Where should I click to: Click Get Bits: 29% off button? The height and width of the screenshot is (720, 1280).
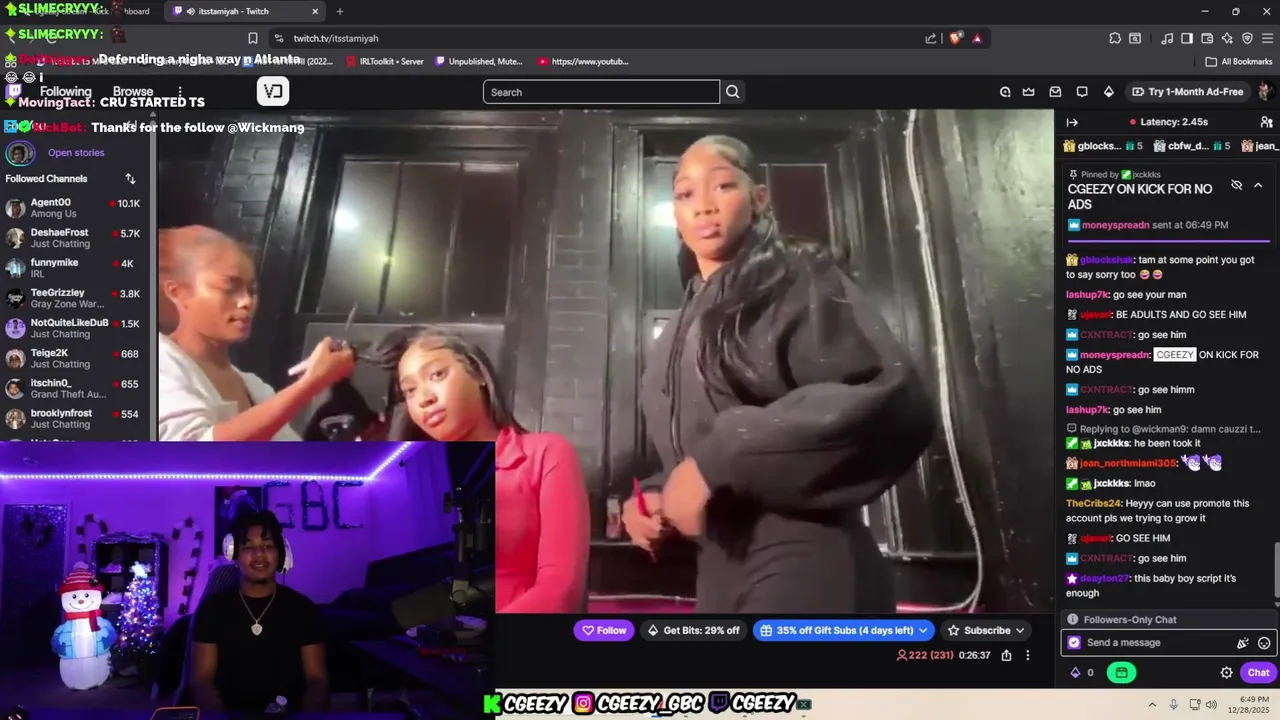(693, 630)
